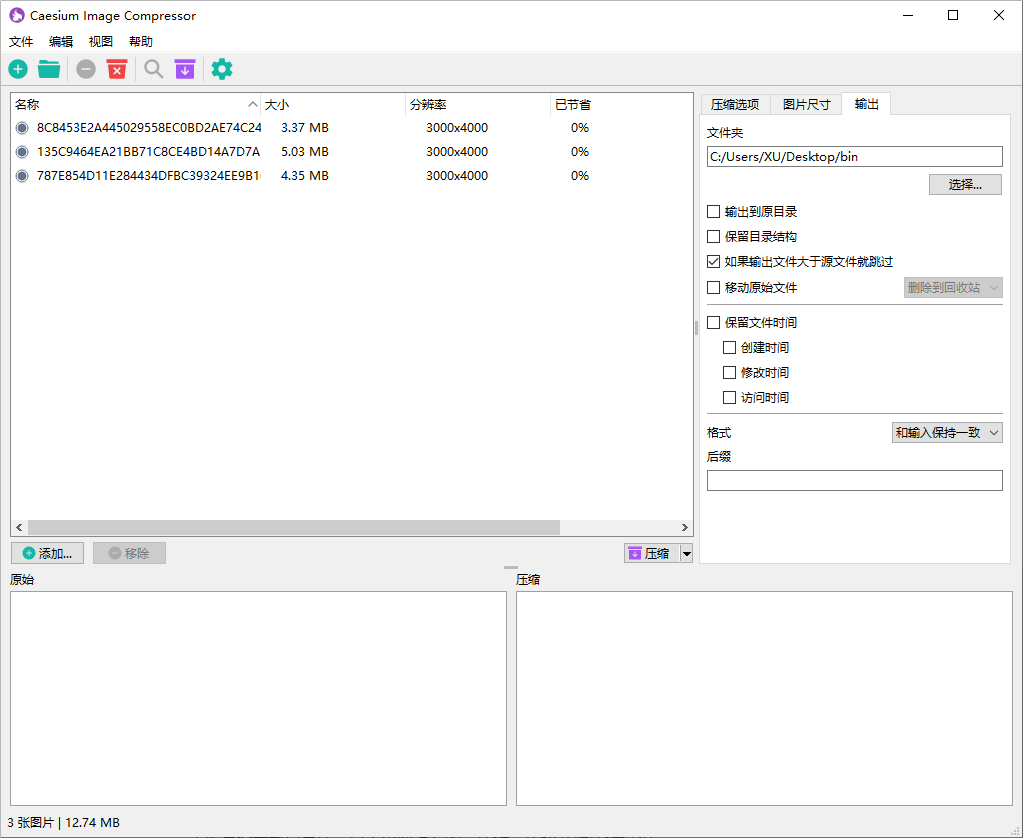Click the 选择... folder button
The image size is (1023, 838).
coord(964,185)
